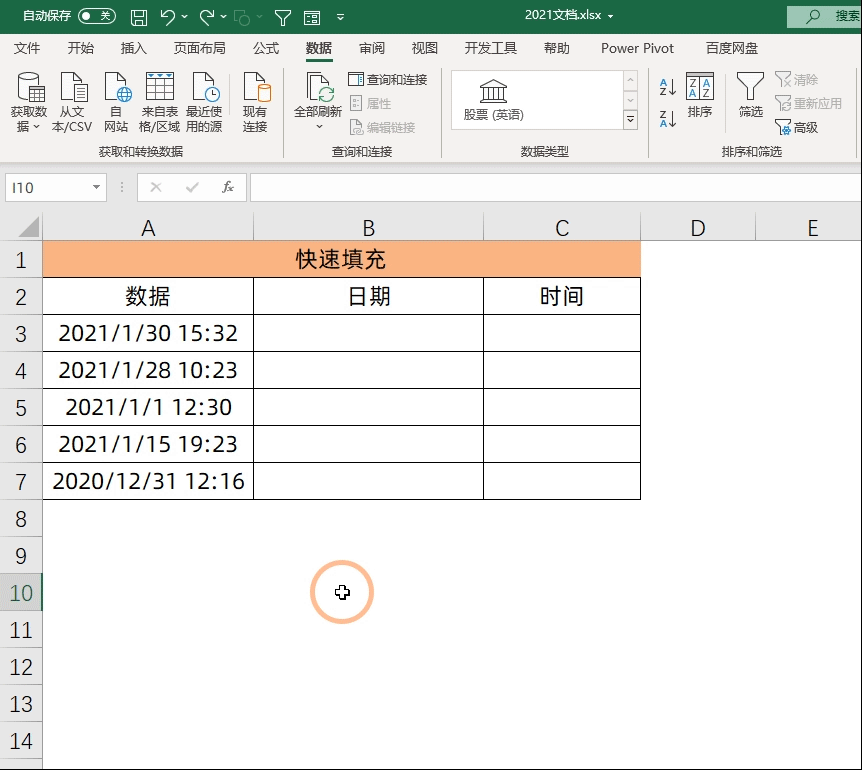Switch to the 开始 ribbon tab
Viewport: 862px width, 770px height.
tap(80, 48)
